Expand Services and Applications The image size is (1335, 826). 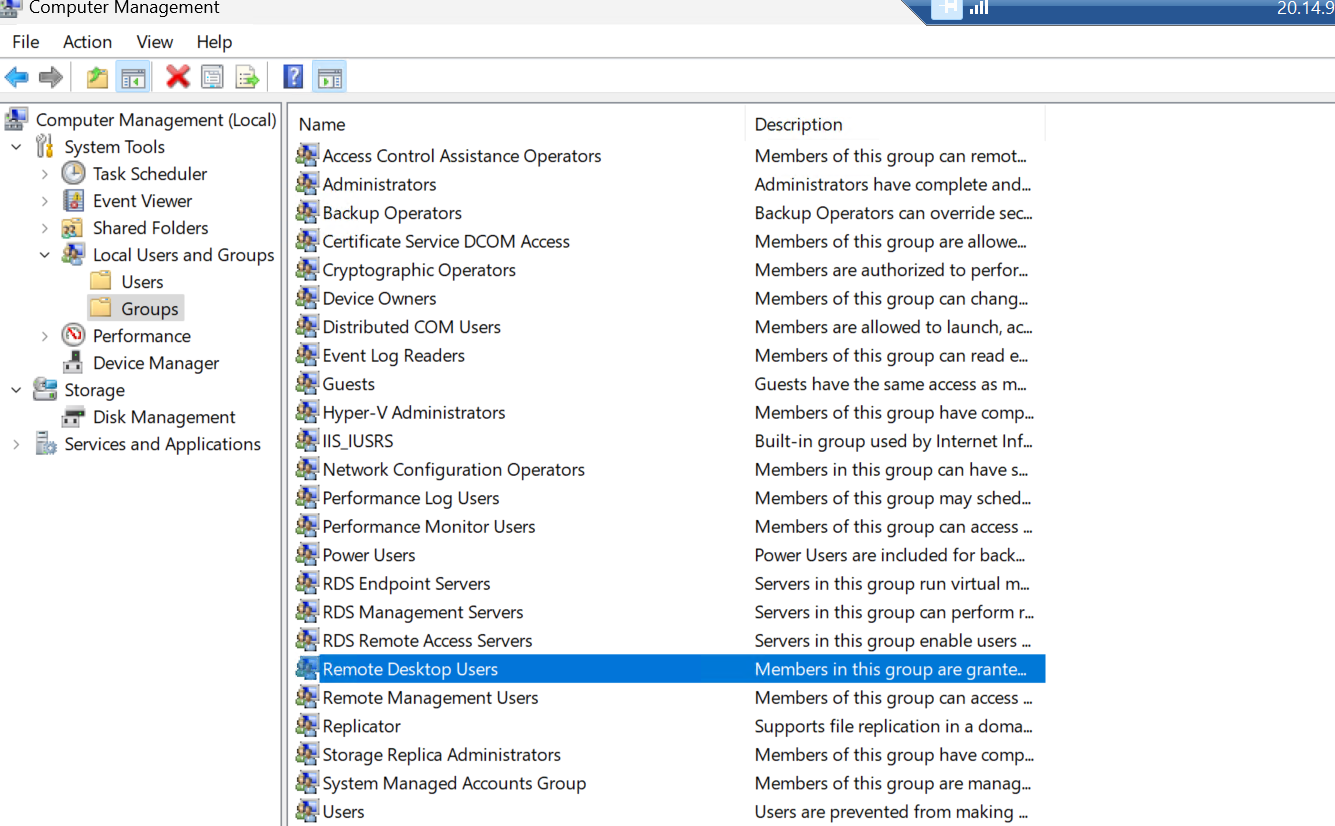click(x=16, y=443)
